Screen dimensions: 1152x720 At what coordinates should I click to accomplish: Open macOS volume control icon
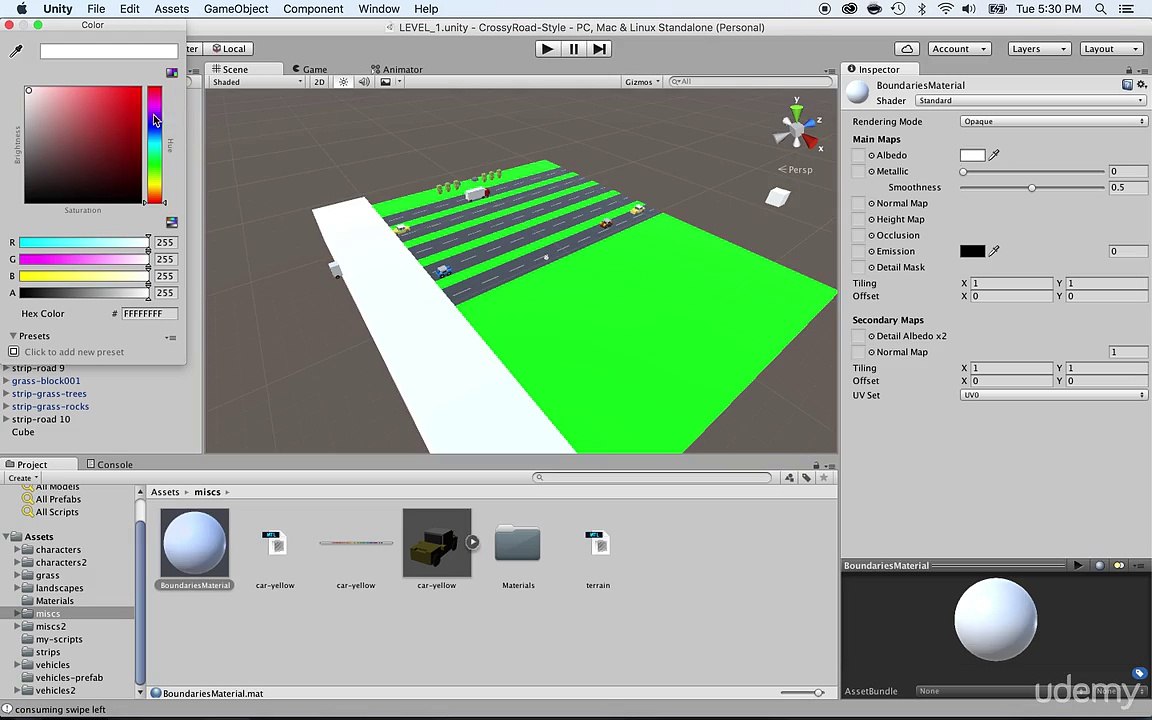(x=969, y=9)
